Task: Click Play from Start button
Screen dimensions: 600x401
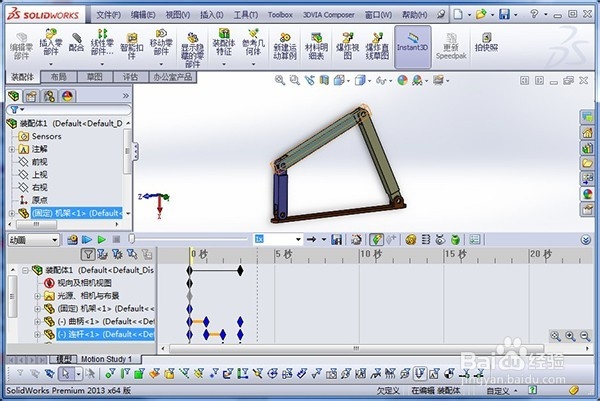Action: click(x=87, y=240)
